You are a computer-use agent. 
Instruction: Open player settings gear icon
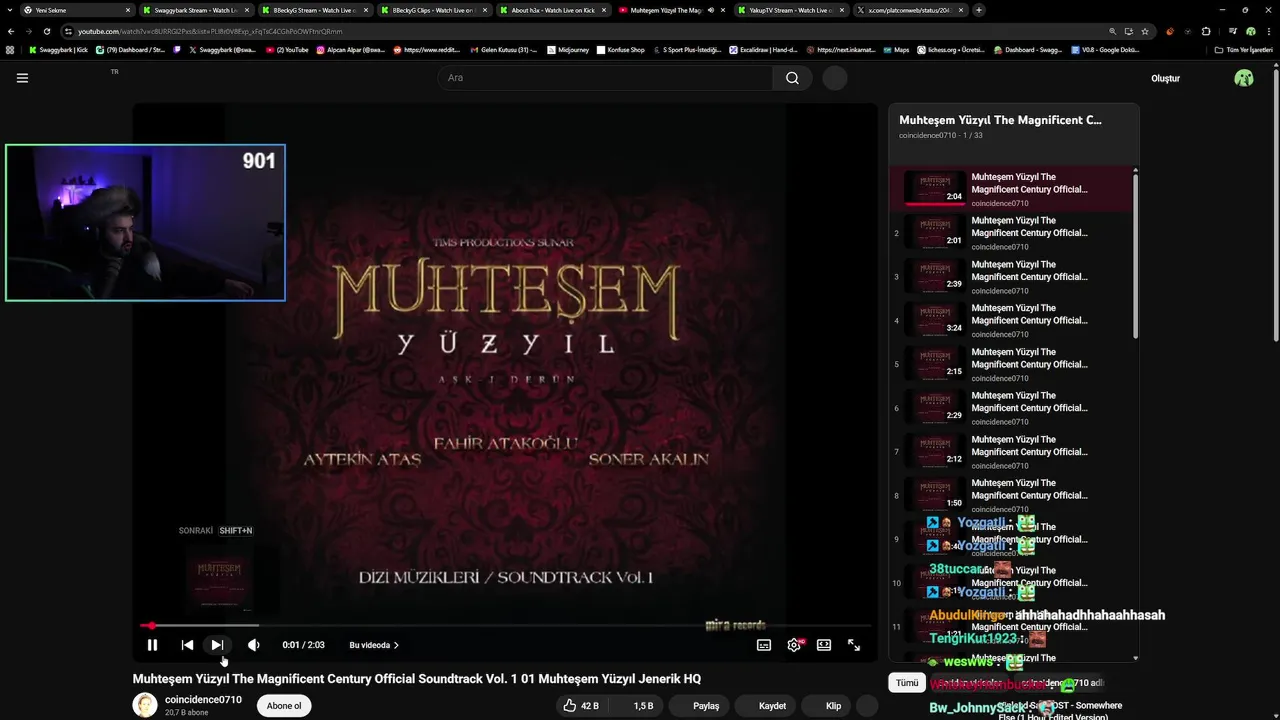pyautogui.click(x=795, y=645)
